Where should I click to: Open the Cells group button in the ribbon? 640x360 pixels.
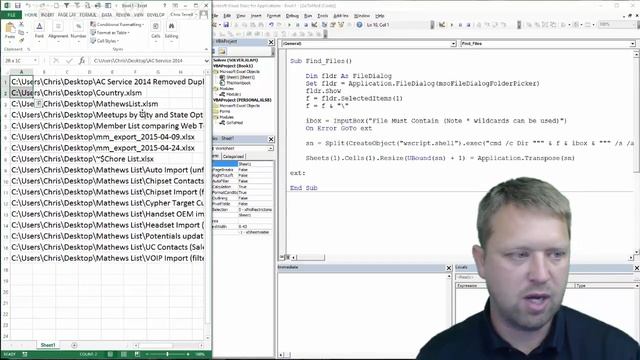pos(156,30)
